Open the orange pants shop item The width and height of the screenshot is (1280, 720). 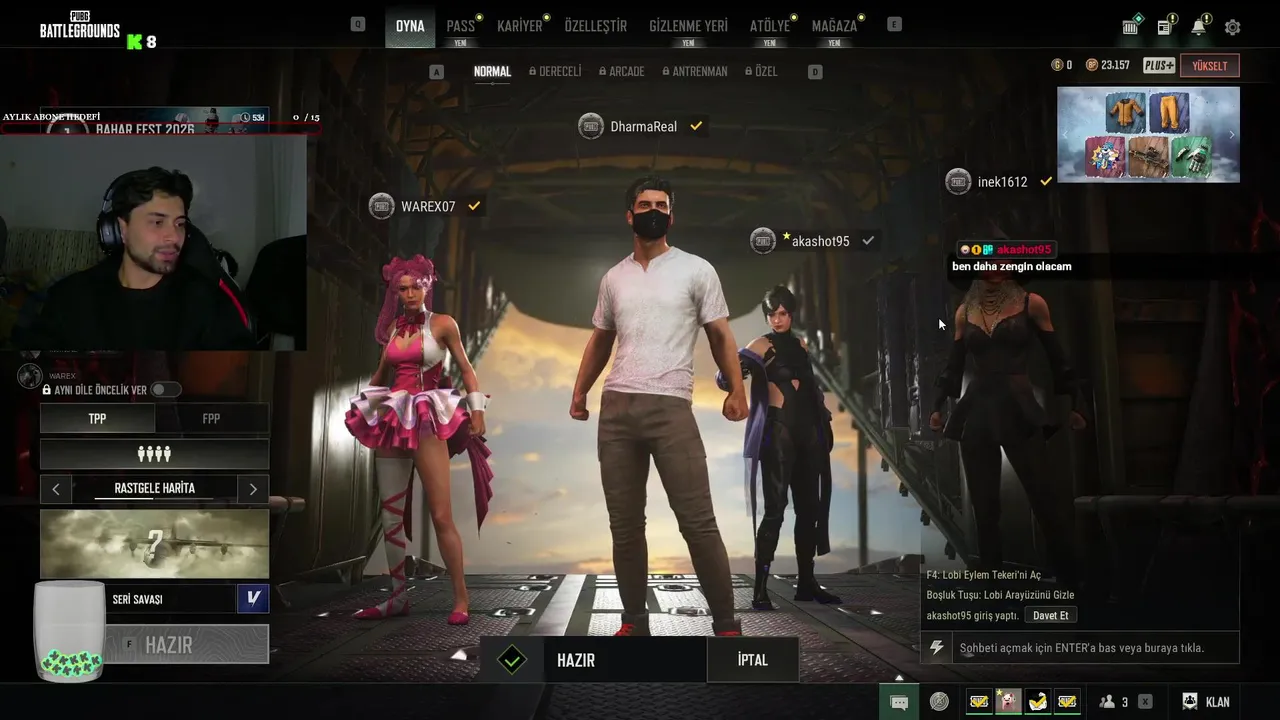click(x=1169, y=112)
